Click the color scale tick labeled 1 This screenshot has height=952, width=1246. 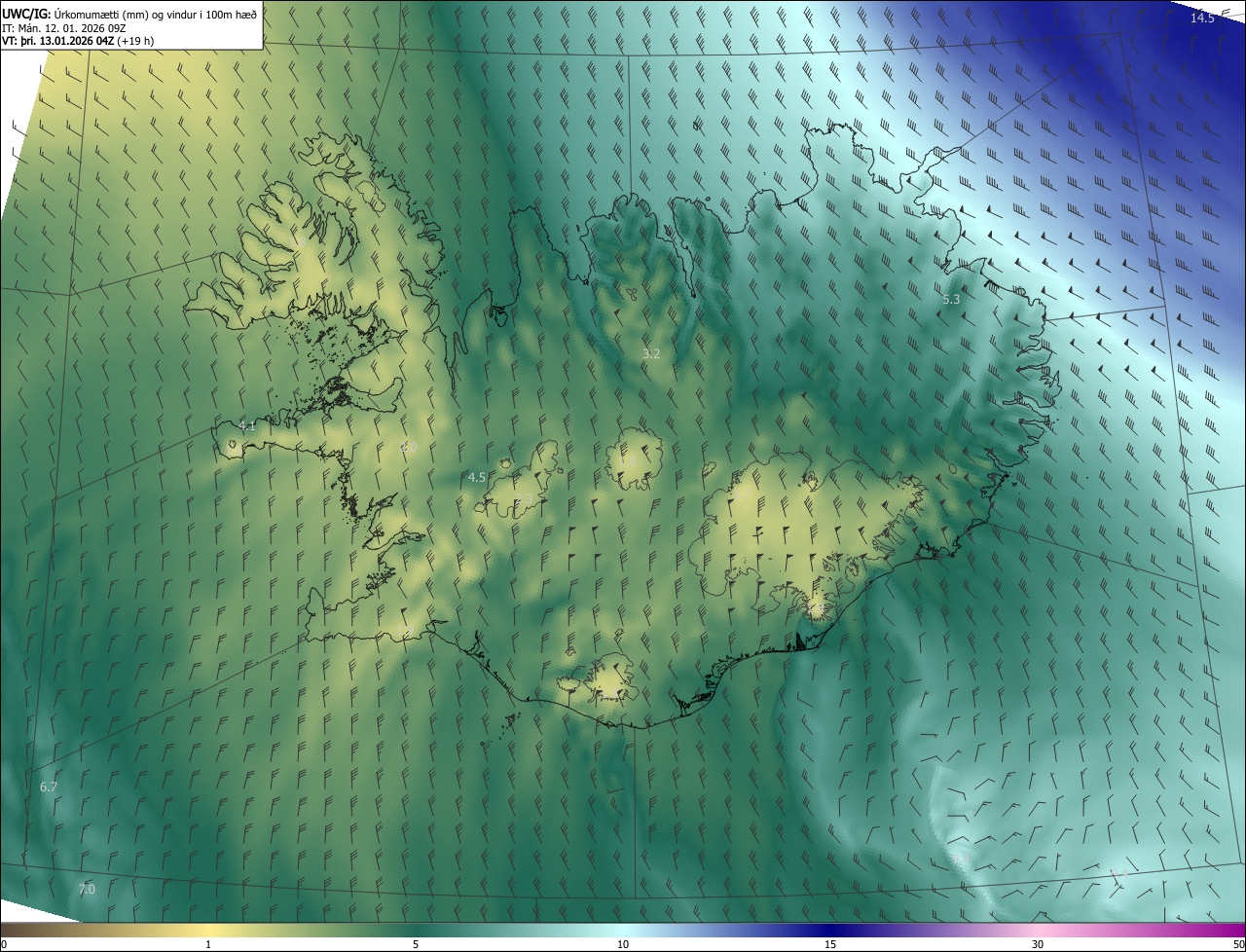point(208,944)
